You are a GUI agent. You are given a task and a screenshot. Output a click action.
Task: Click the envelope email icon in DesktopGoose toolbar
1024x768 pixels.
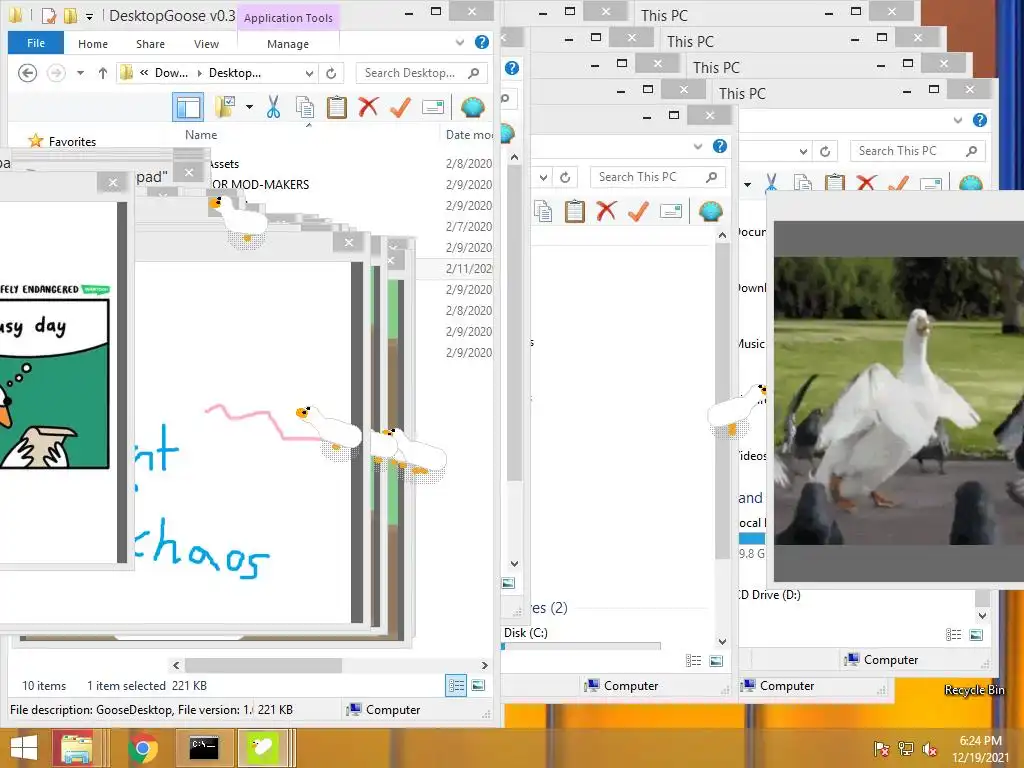click(433, 107)
